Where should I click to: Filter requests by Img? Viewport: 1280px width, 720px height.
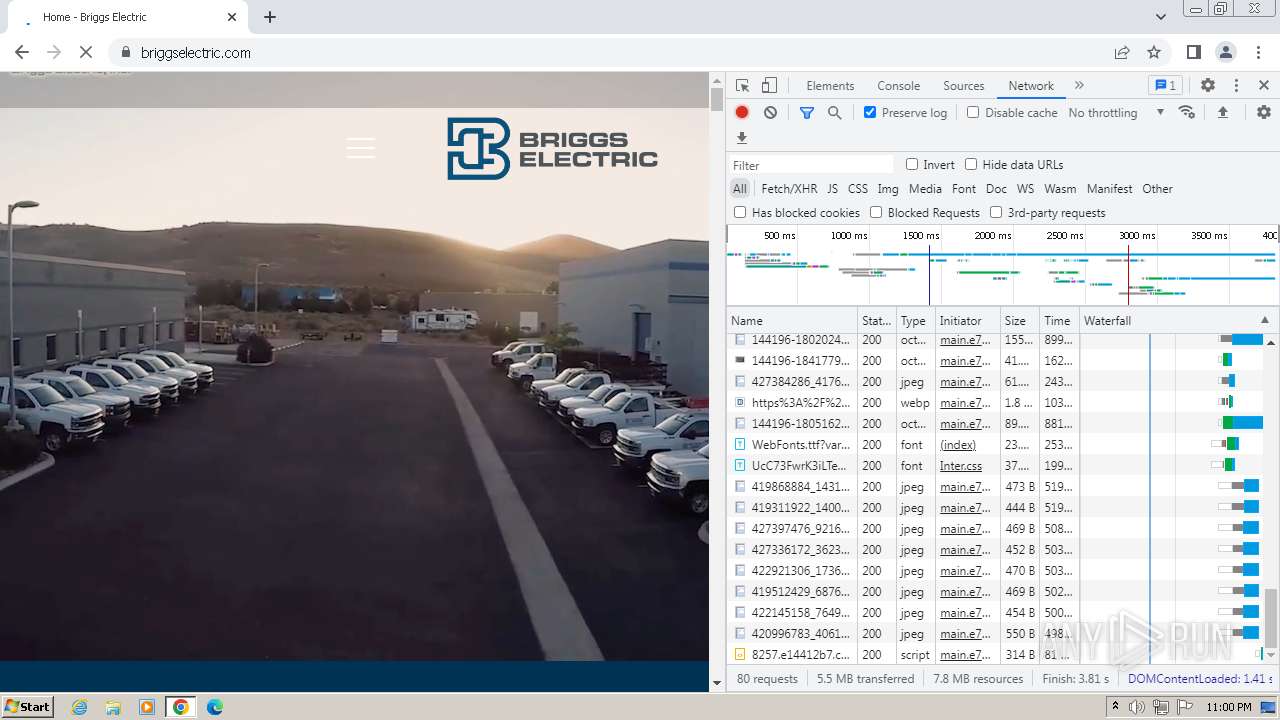[888, 189]
